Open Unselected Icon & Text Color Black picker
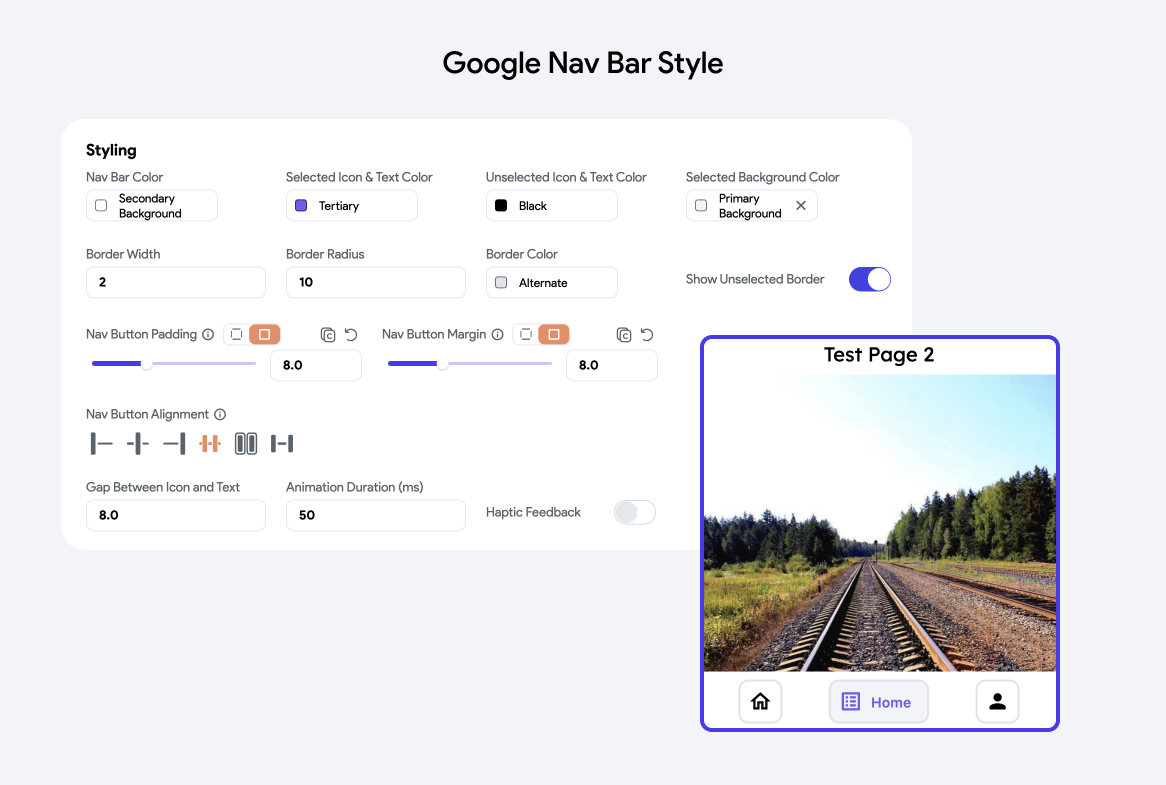The image size is (1166, 785). (x=552, y=206)
